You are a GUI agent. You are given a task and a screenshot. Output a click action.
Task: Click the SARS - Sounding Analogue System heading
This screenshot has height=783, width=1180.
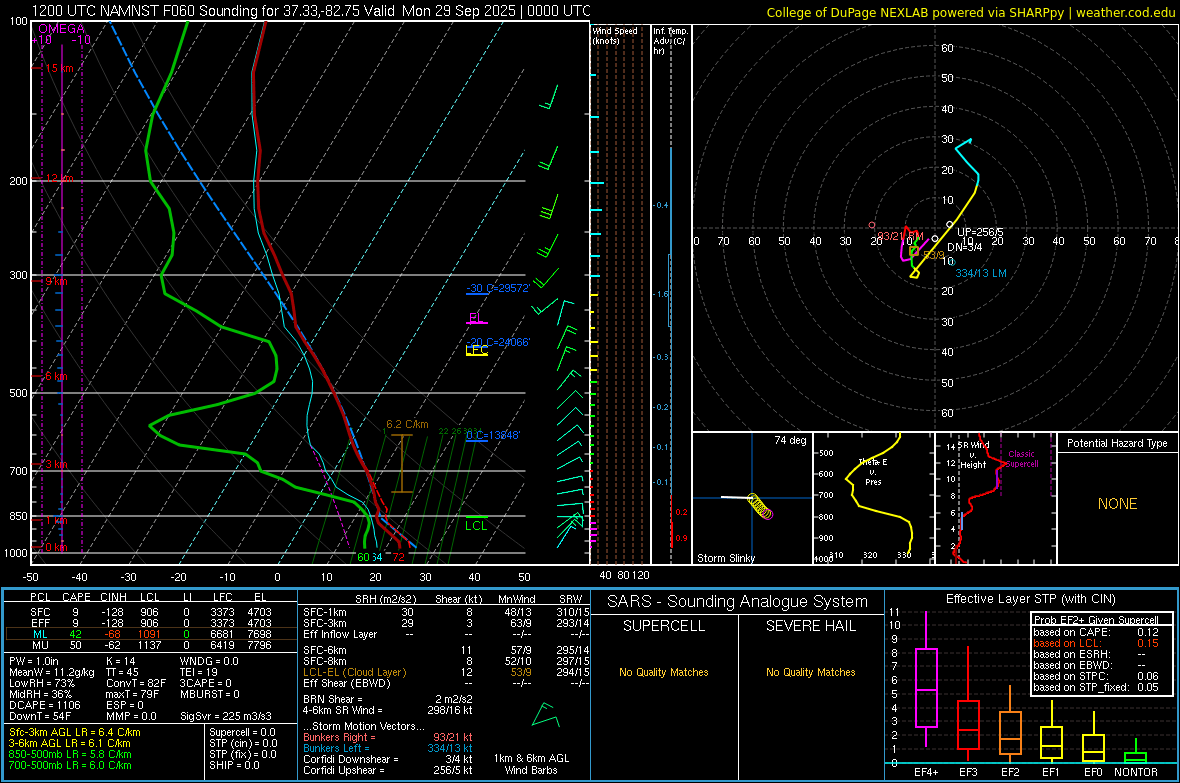tap(737, 602)
